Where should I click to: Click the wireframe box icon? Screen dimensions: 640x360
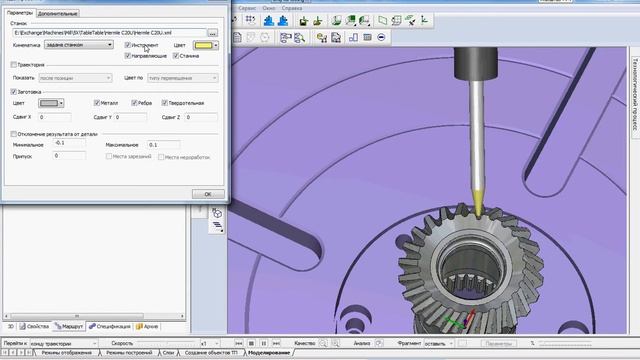pyautogui.click(x=396, y=20)
